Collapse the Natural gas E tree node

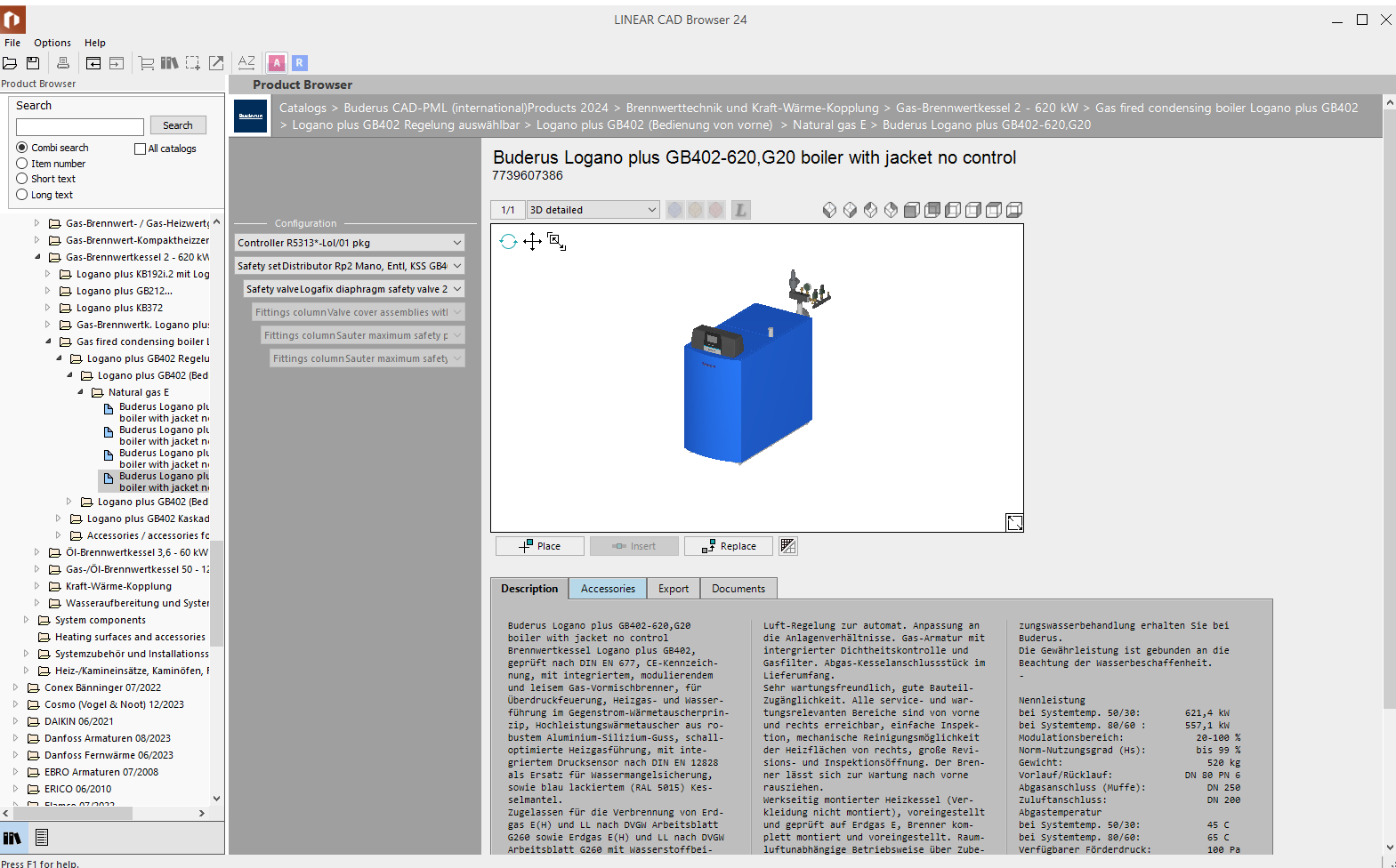coord(80,392)
